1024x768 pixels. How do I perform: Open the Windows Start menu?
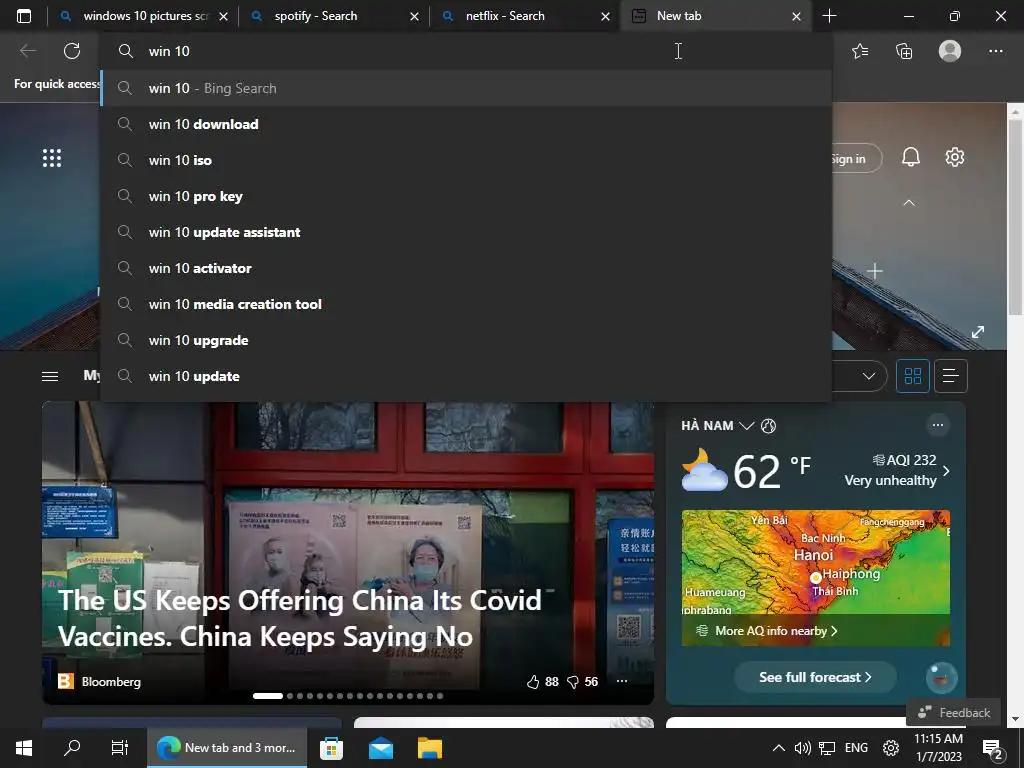(x=24, y=748)
